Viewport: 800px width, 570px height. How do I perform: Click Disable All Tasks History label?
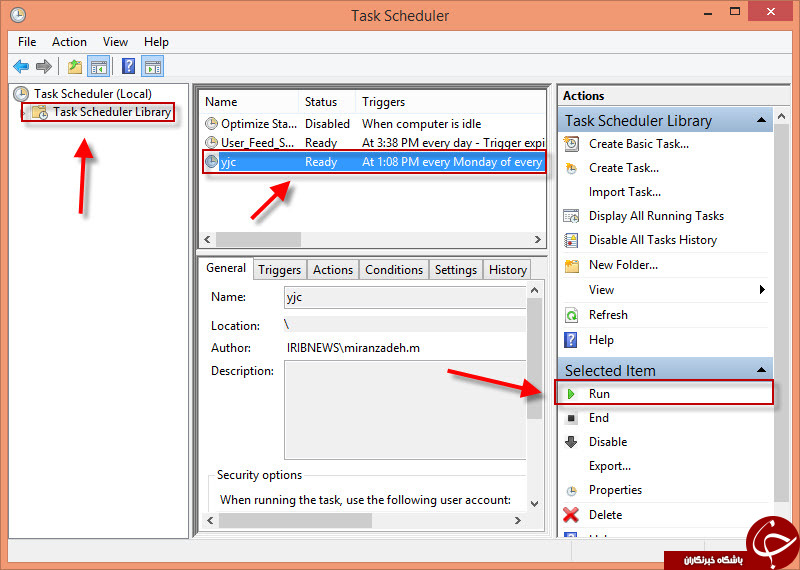(653, 240)
